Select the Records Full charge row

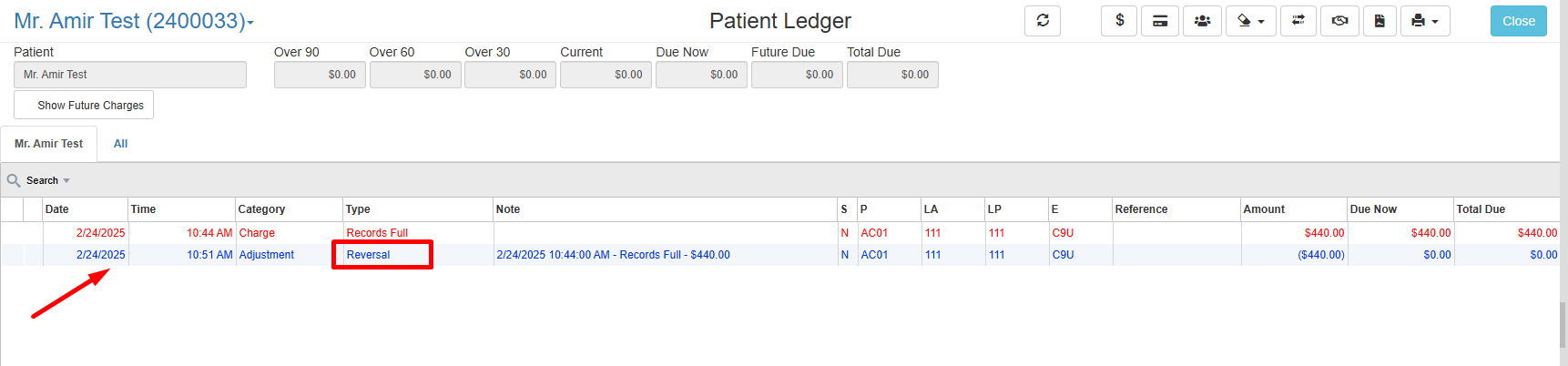pos(779,233)
